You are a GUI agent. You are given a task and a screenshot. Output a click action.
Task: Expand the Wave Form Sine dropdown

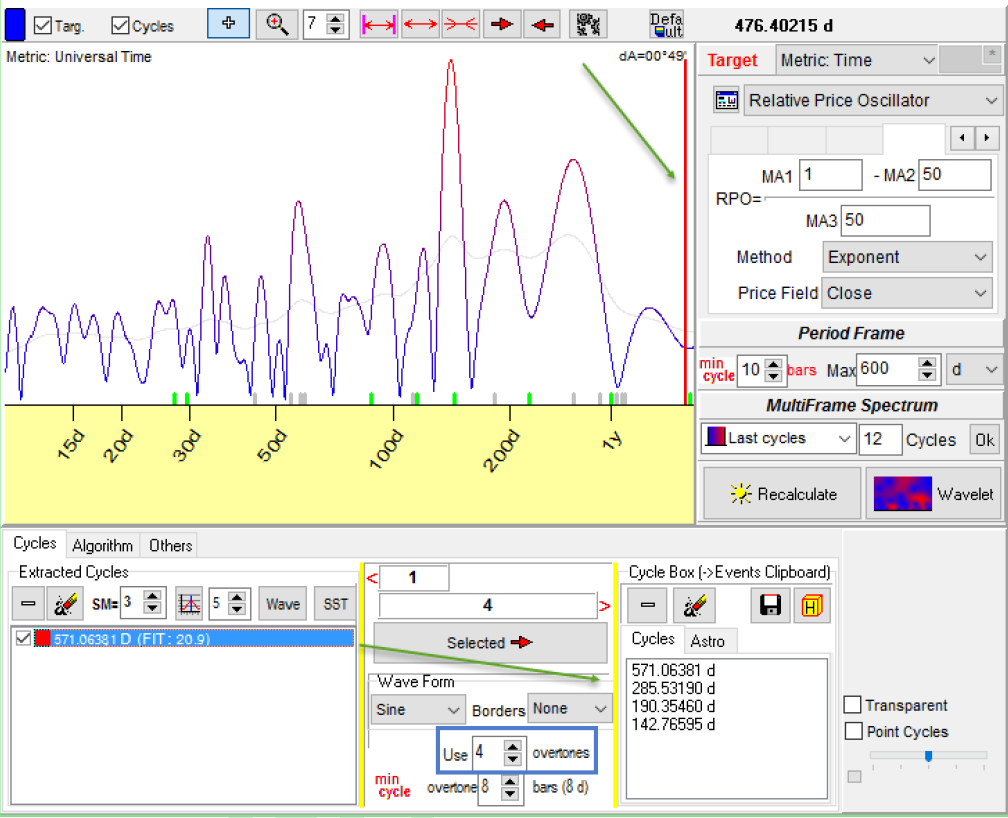click(418, 709)
